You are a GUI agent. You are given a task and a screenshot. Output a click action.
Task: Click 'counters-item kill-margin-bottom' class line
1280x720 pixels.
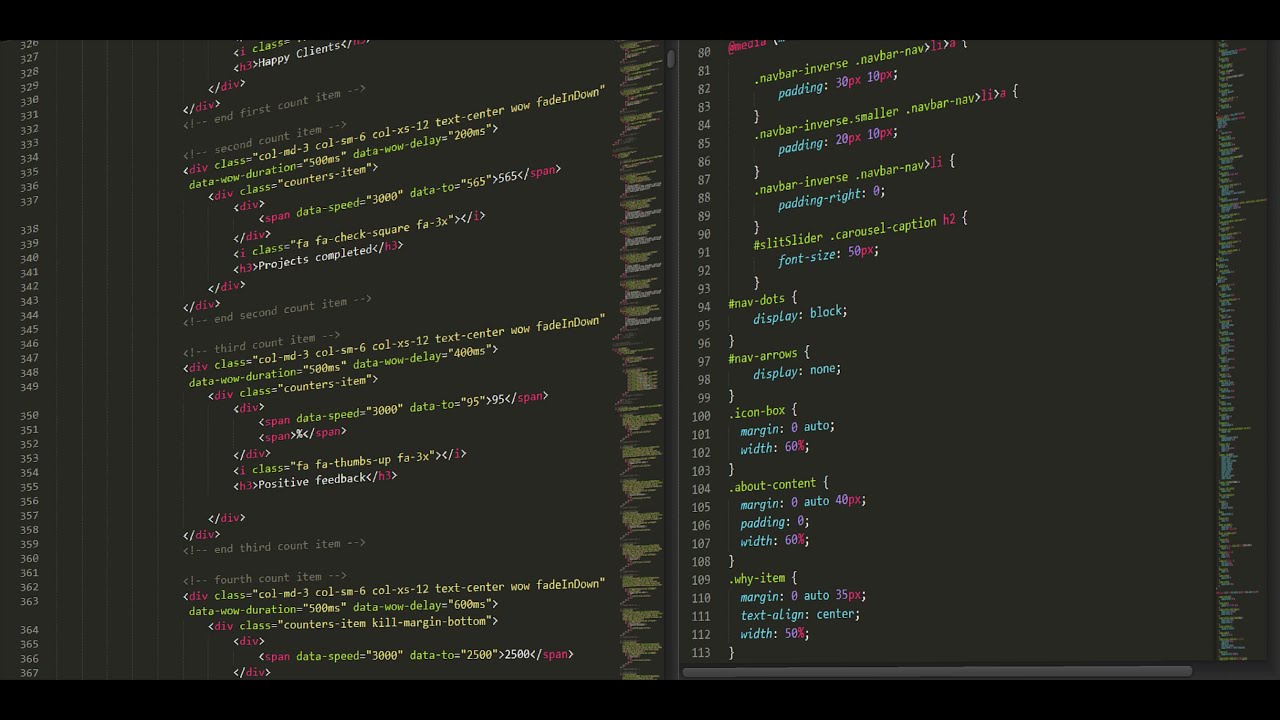click(x=353, y=624)
